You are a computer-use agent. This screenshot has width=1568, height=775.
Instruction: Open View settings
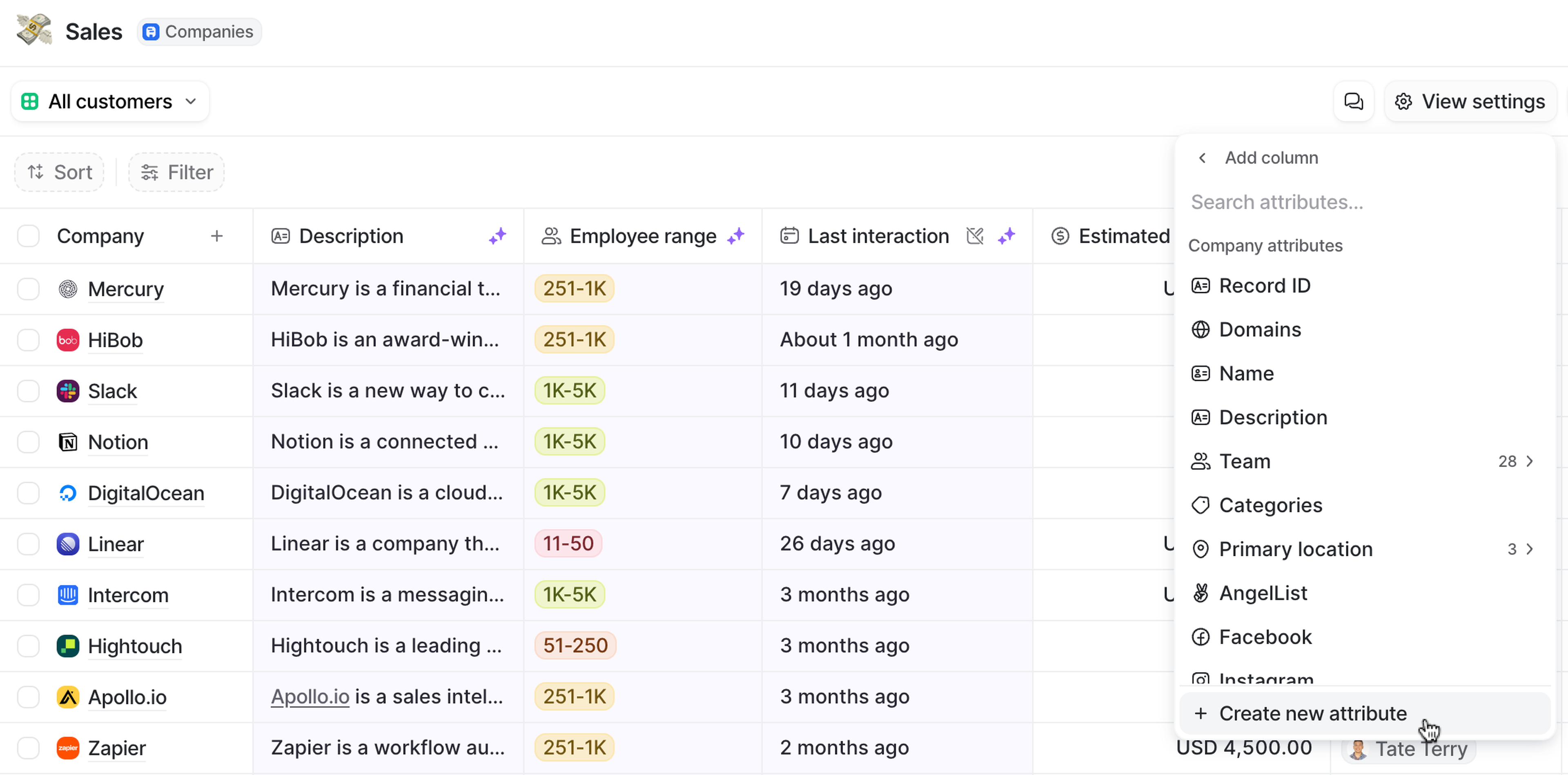pyautogui.click(x=1470, y=101)
